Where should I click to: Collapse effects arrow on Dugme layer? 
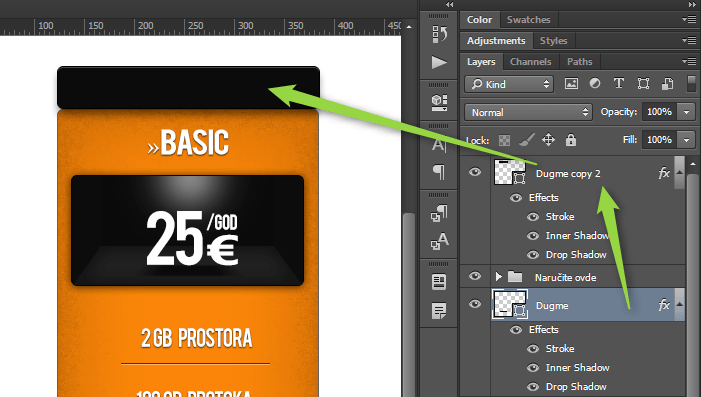pos(680,304)
